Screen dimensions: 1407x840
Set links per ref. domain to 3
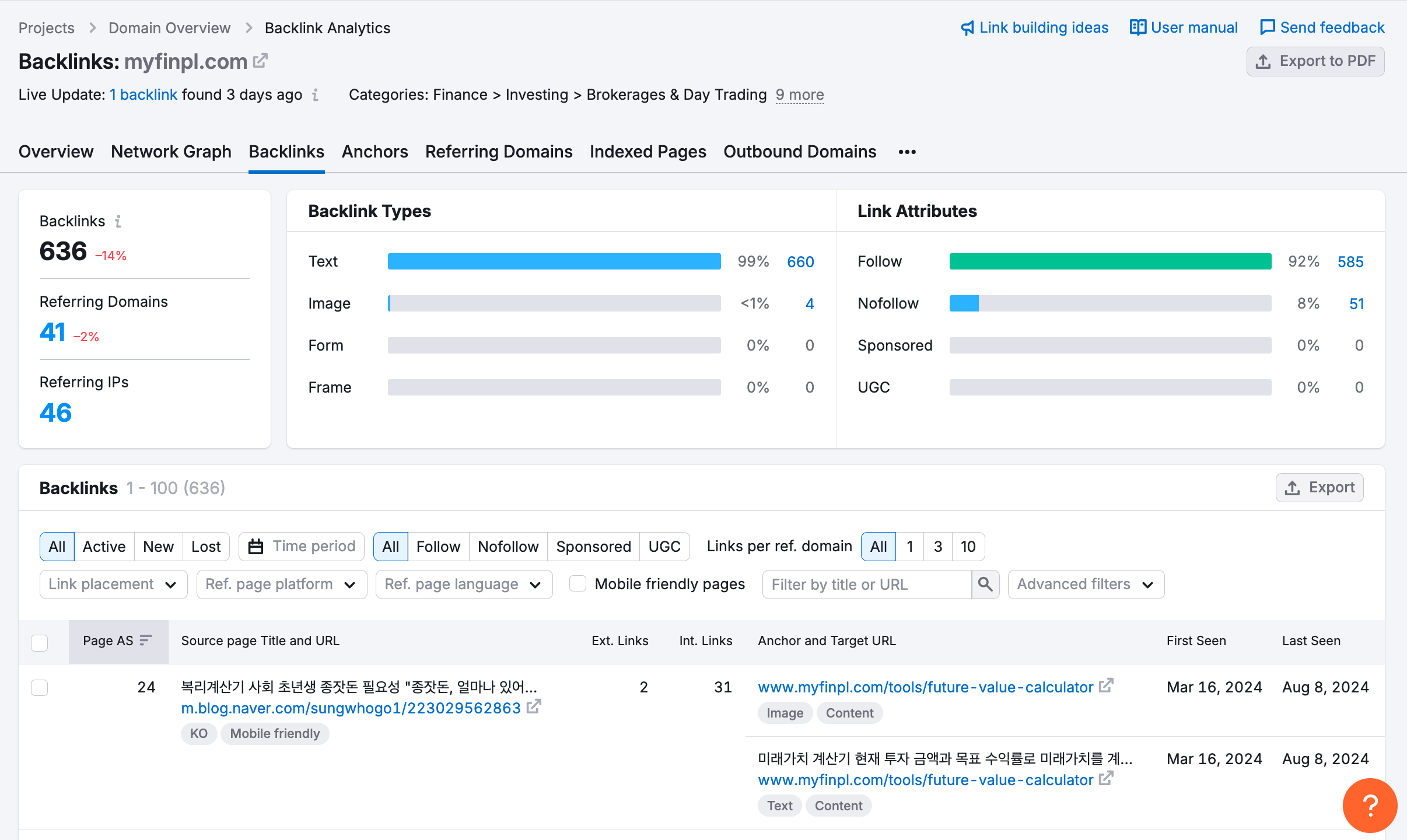tap(938, 547)
